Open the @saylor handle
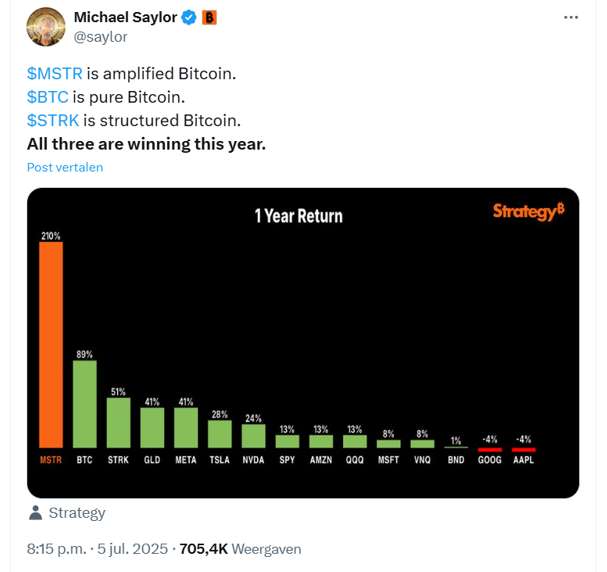The image size is (607, 572). tap(100, 37)
